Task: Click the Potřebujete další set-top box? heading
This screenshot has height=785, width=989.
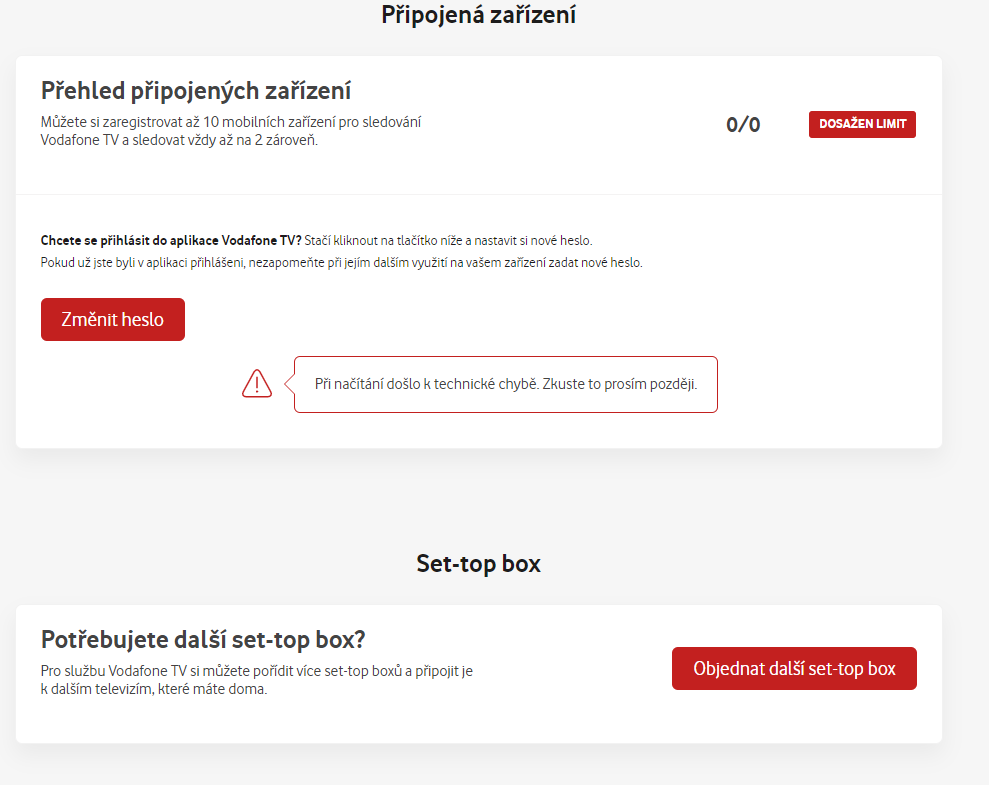Action: click(203, 639)
